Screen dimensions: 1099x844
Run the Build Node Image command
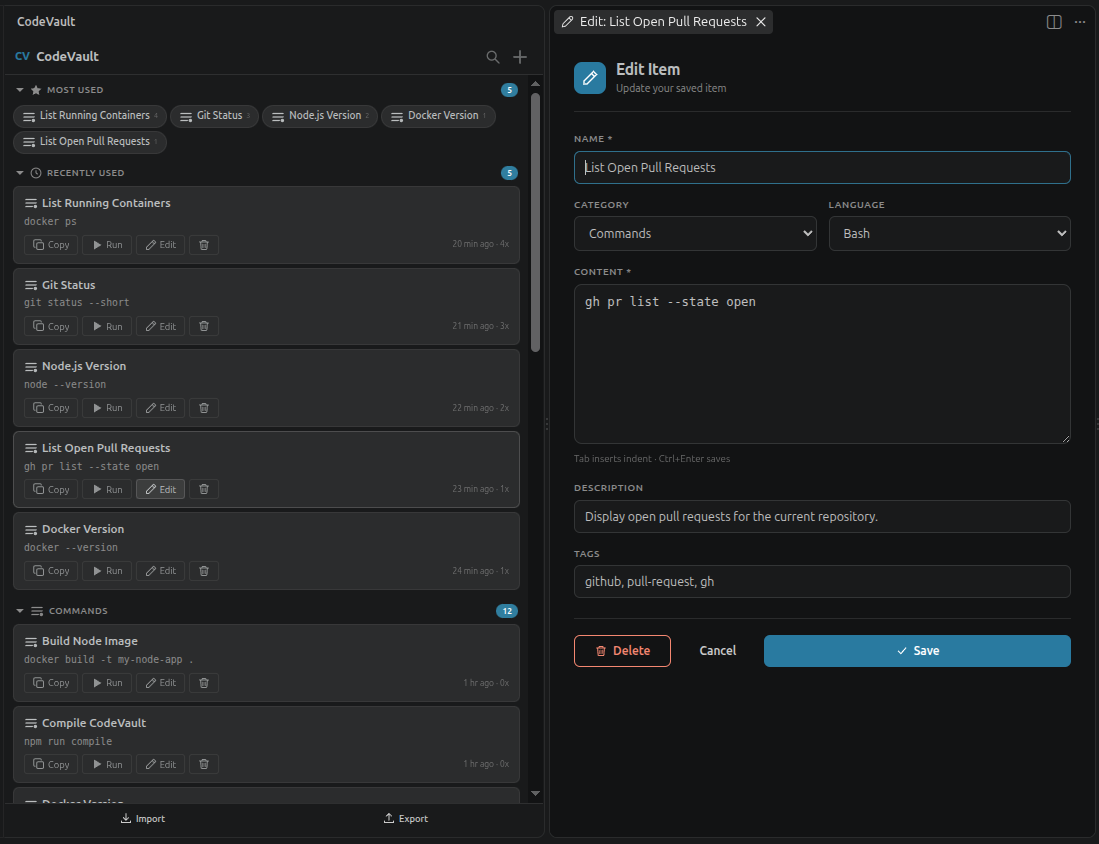coord(107,683)
